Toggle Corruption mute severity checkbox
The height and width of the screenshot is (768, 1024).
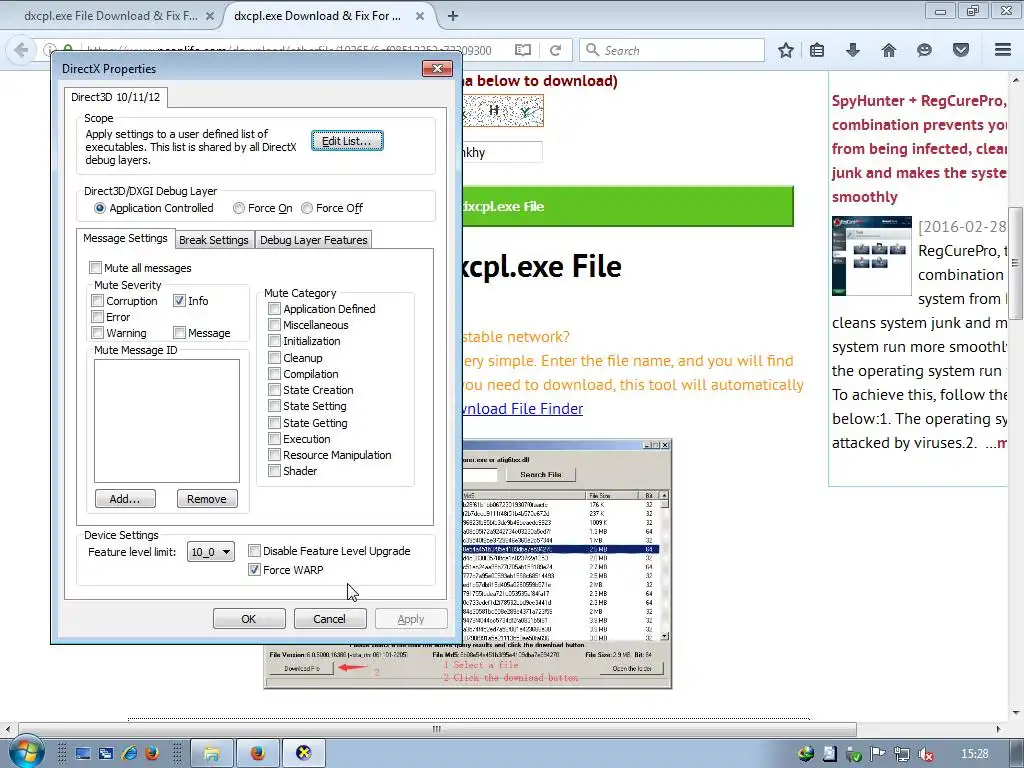[x=98, y=300]
